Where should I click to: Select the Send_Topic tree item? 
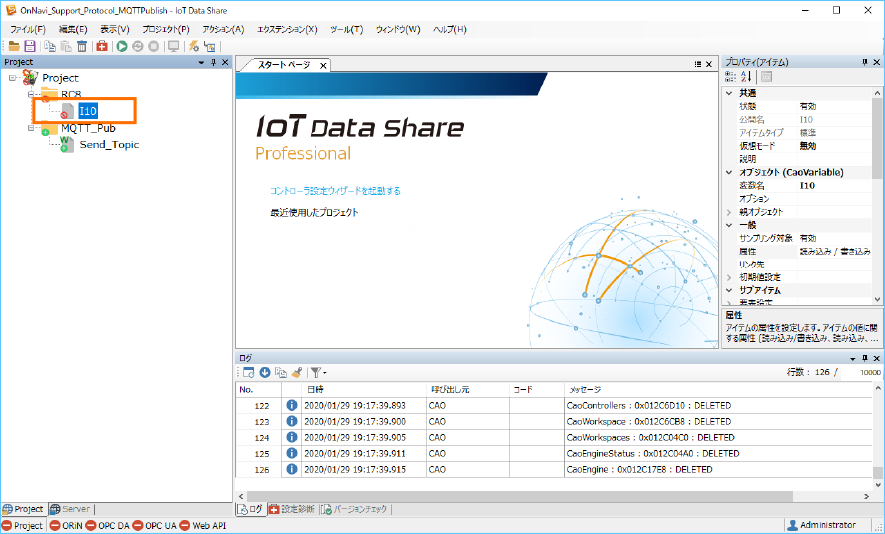point(109,145)
